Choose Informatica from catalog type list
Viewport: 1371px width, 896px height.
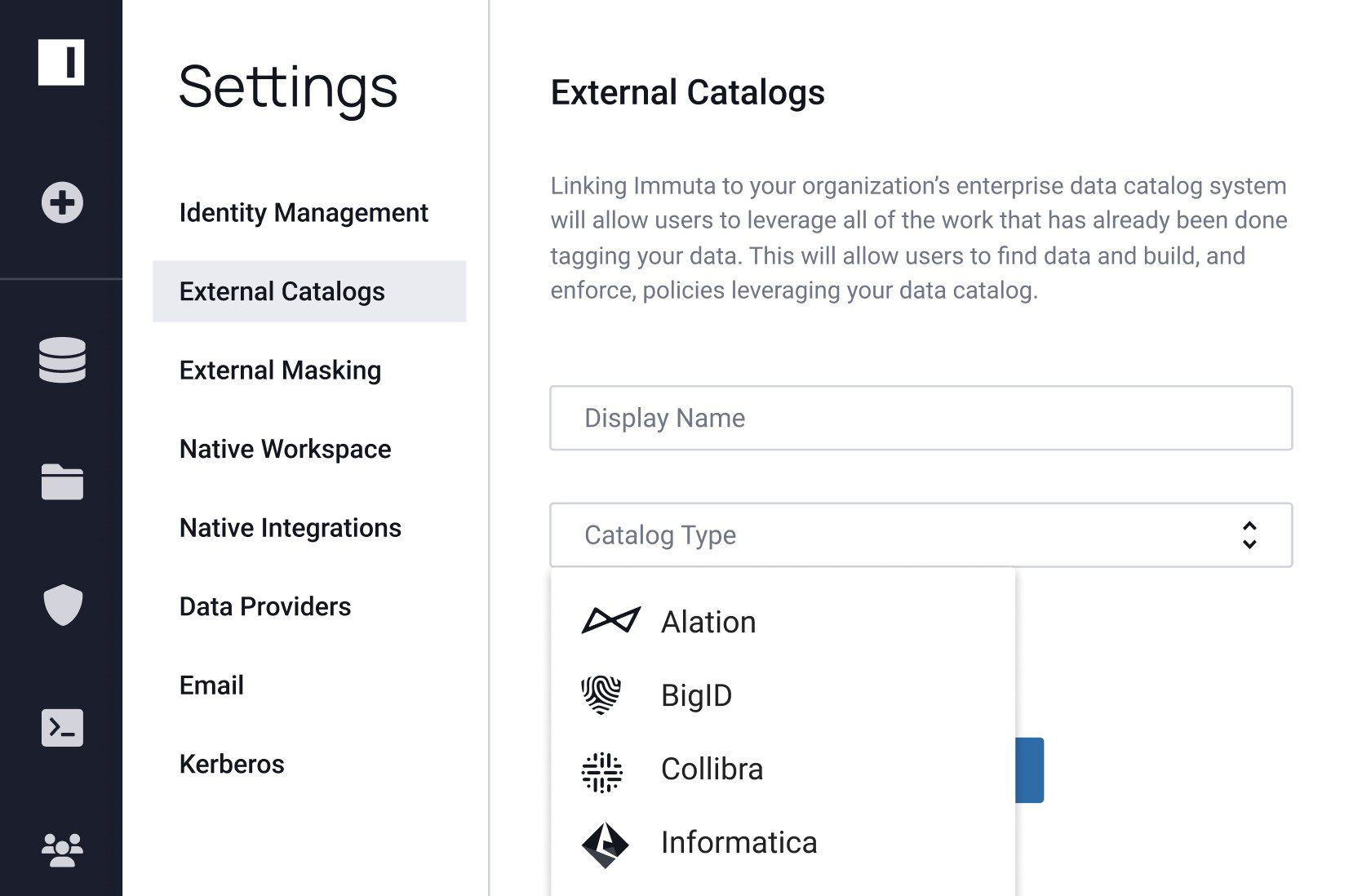(783, 842)
